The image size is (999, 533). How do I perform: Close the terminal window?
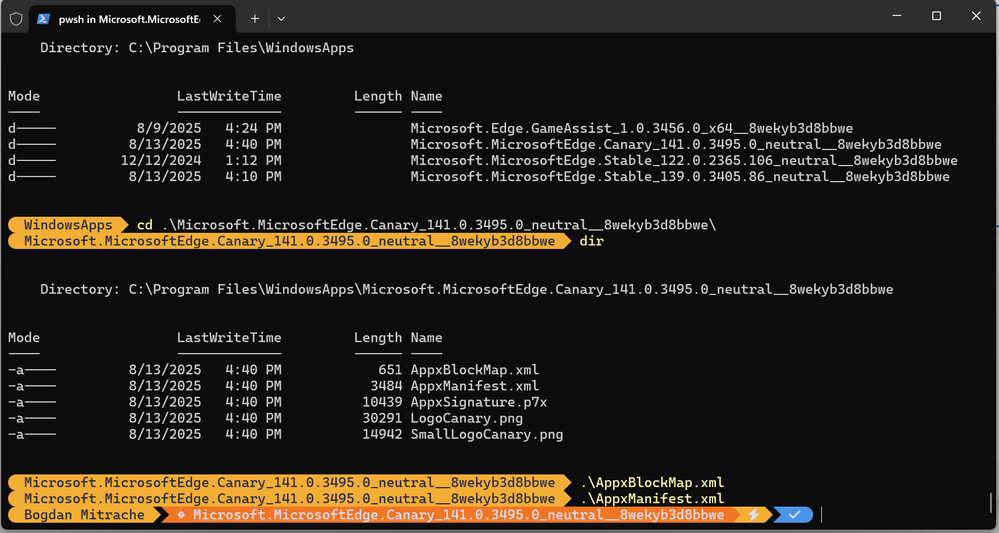[x=975, y=16]
